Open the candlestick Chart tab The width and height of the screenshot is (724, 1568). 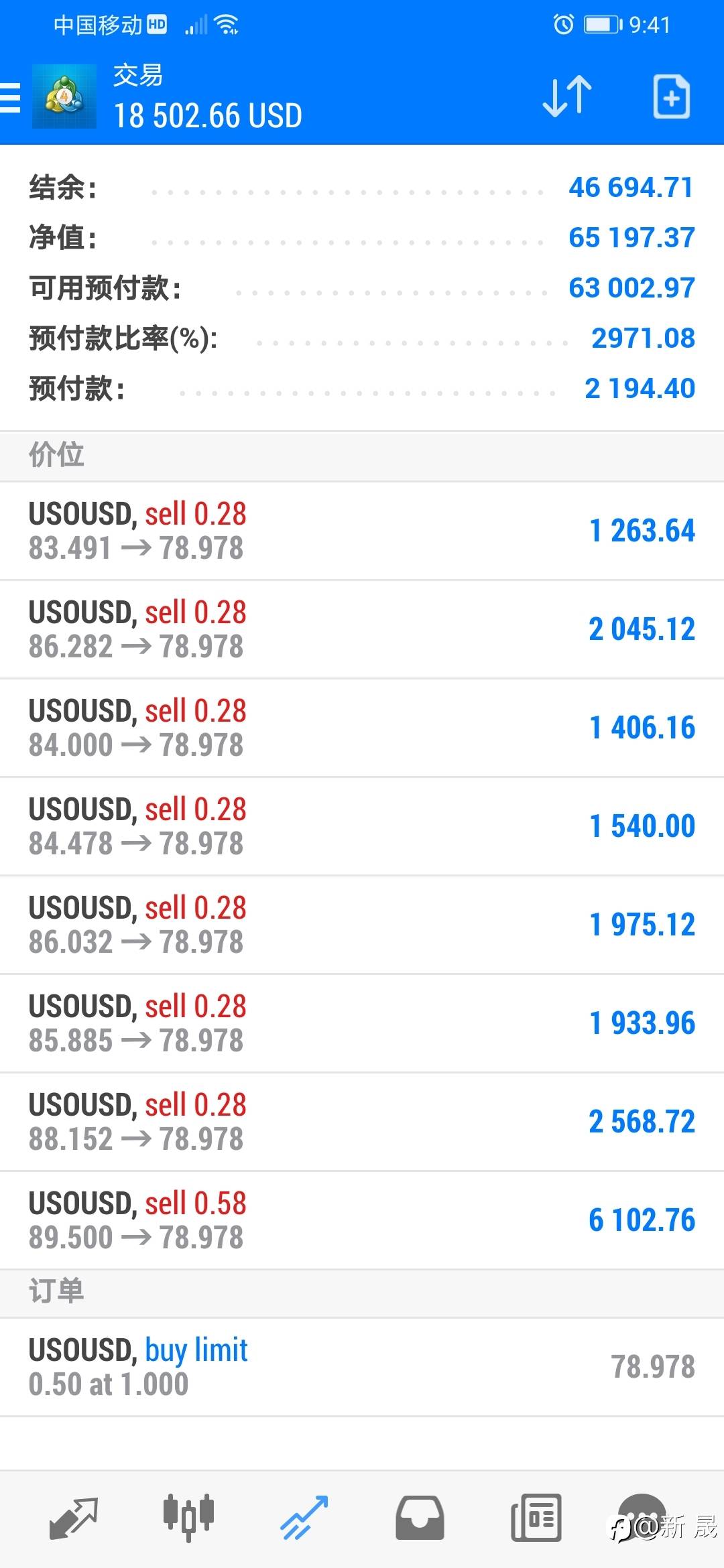[188, 1518]
